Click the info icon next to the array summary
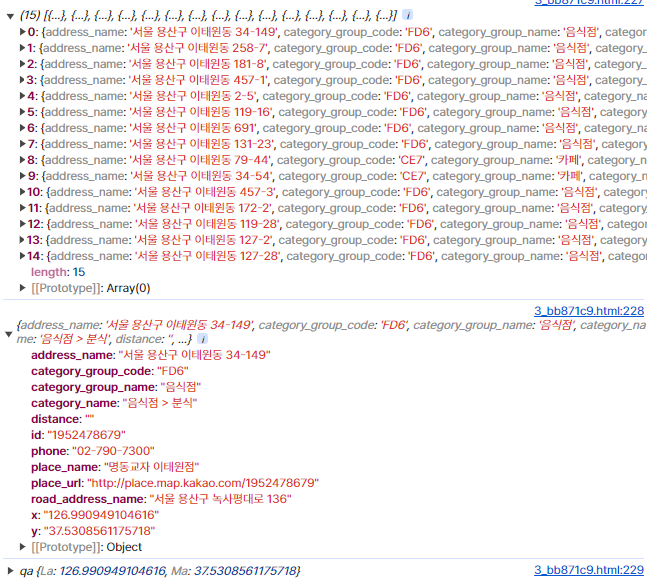Image resolution: width=647 pixels, height=578 pixels. [407, 16]
